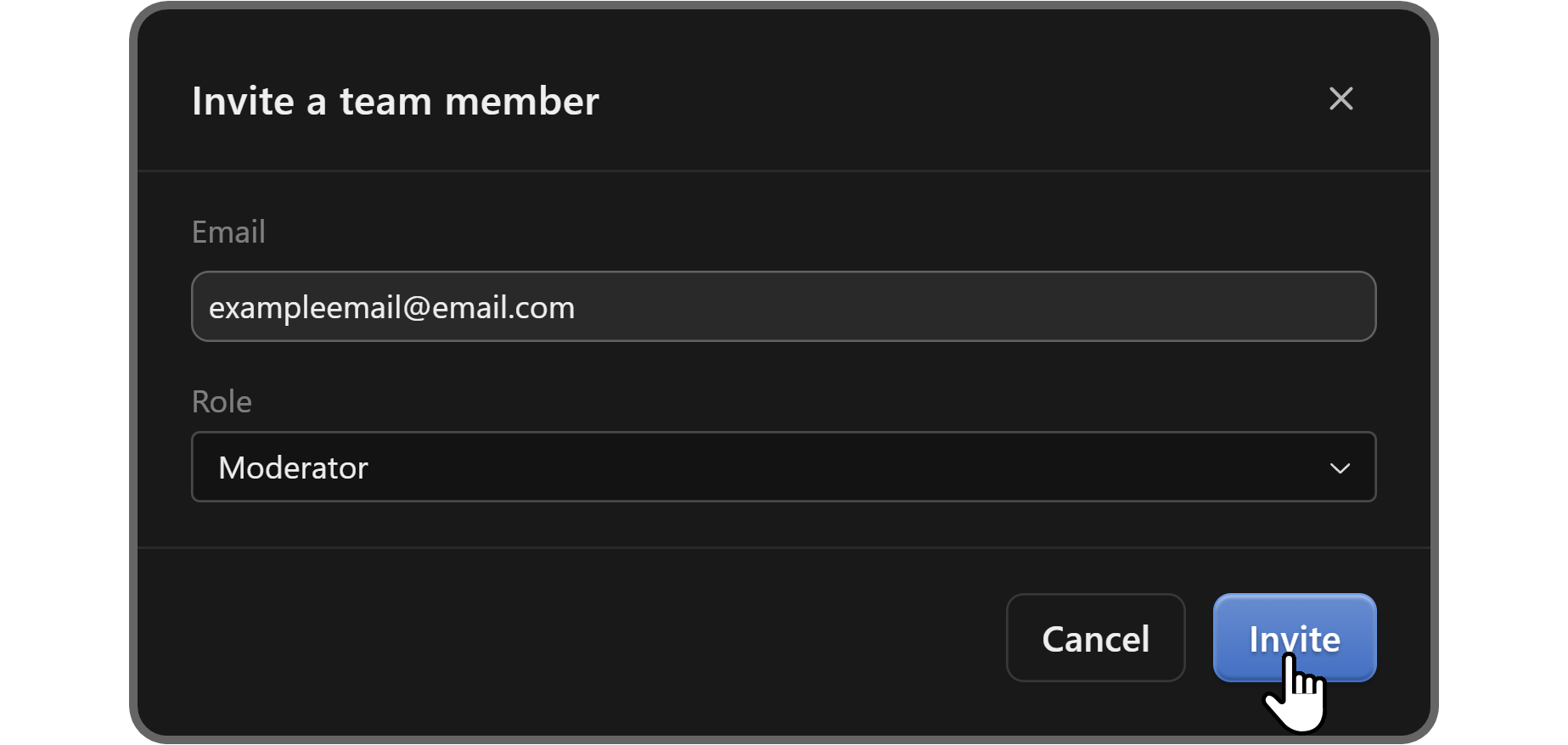
Task: Click the dimmed backdrop right of the dialog
Action: tap(1435, 373)
